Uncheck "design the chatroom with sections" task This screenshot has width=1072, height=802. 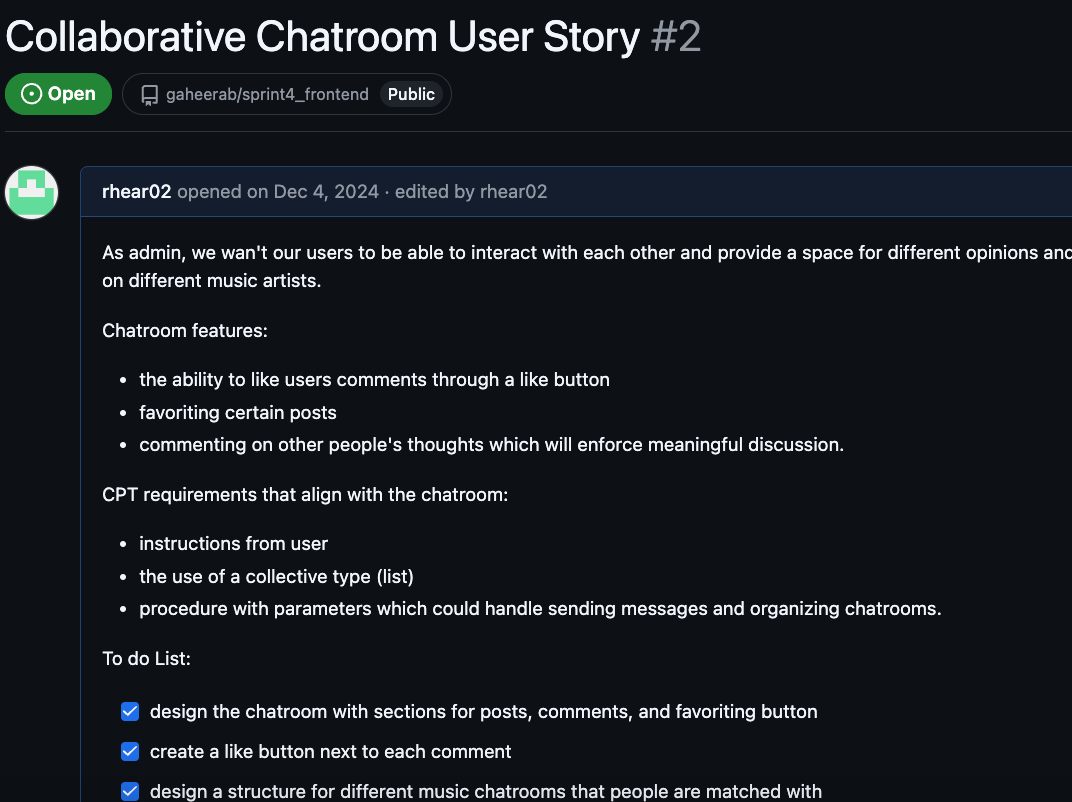130,712
